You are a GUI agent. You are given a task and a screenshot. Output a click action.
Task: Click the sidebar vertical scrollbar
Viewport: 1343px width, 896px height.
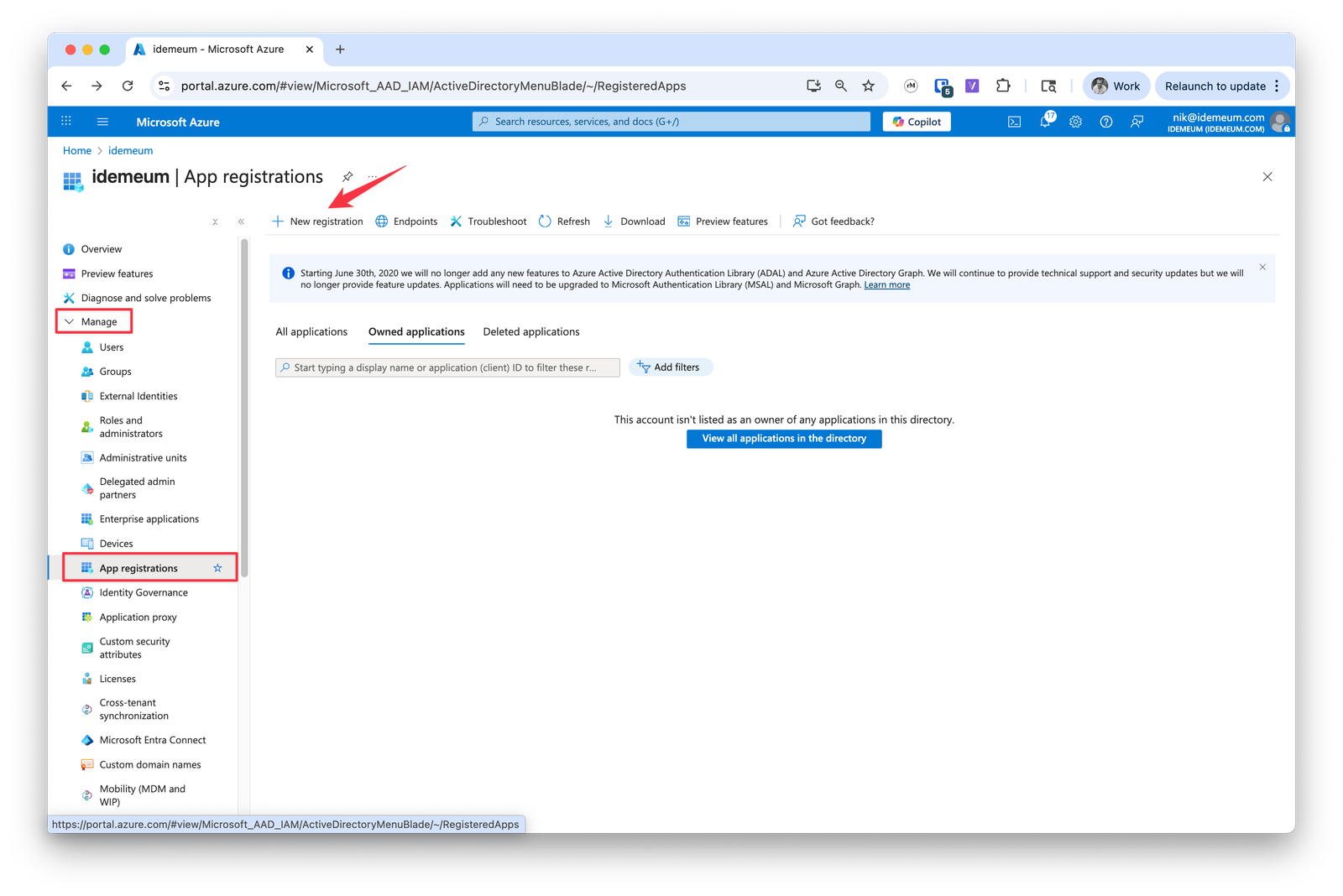pos(244,408)
